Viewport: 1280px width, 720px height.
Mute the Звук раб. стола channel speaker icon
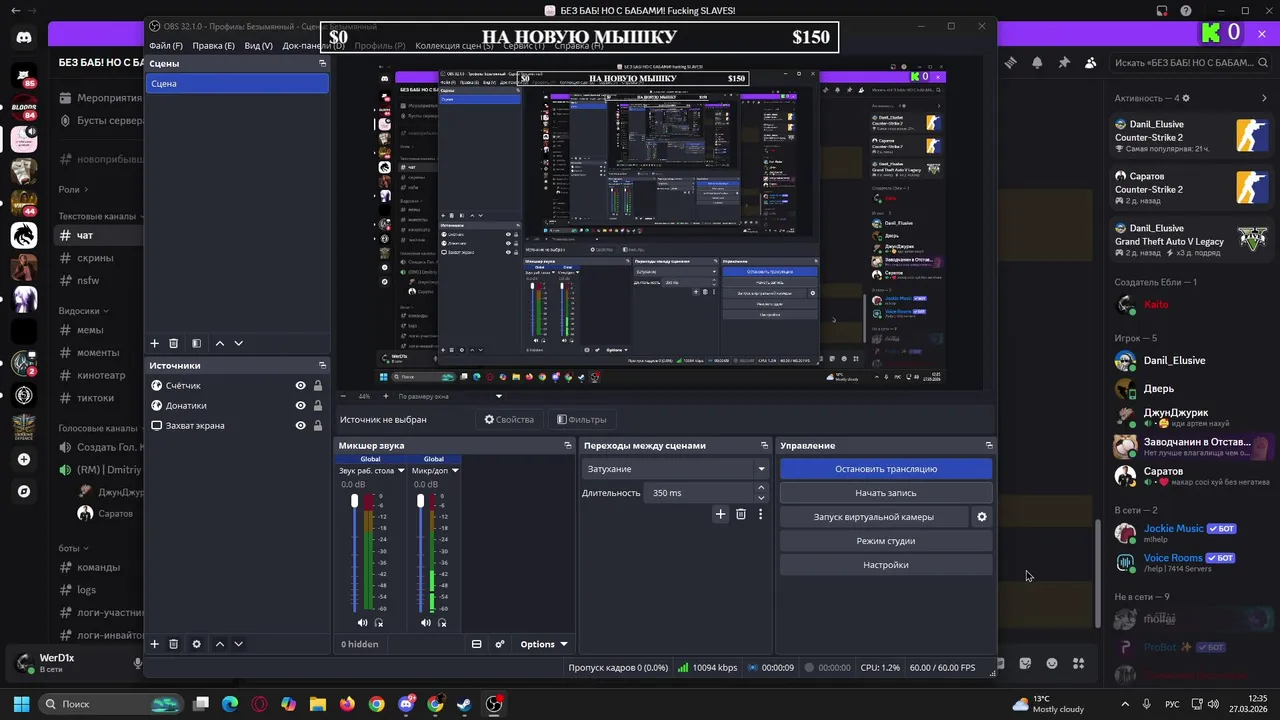click(362, 623)
